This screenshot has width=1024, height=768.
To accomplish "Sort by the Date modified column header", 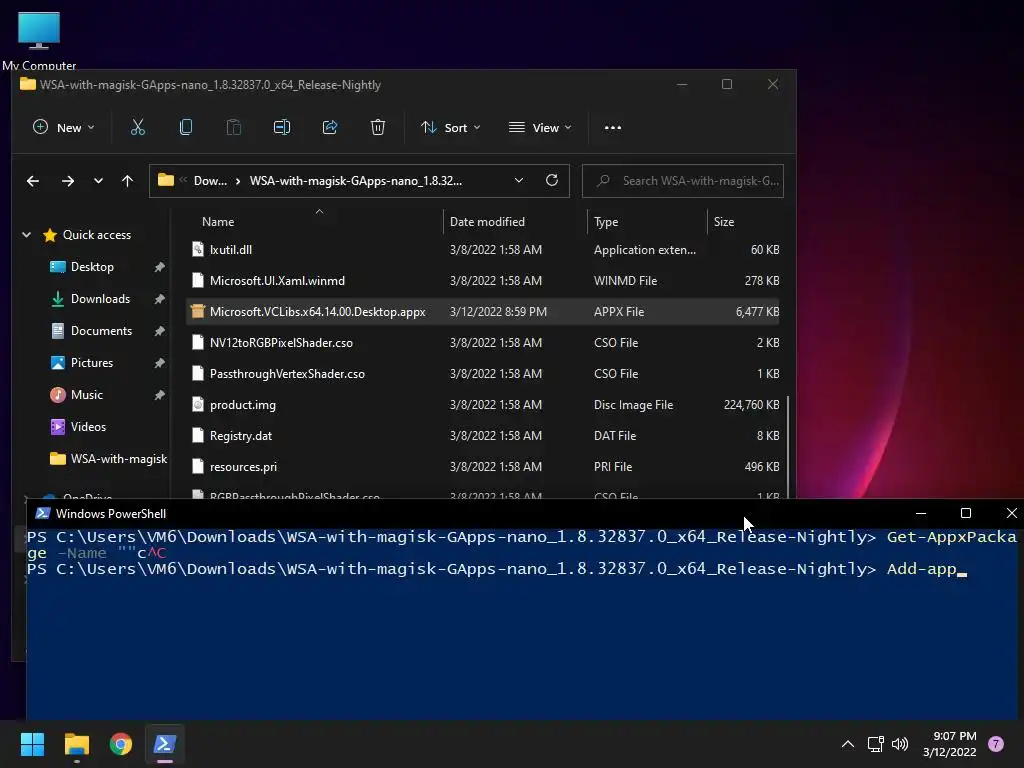I will click(x=487, y=221).
